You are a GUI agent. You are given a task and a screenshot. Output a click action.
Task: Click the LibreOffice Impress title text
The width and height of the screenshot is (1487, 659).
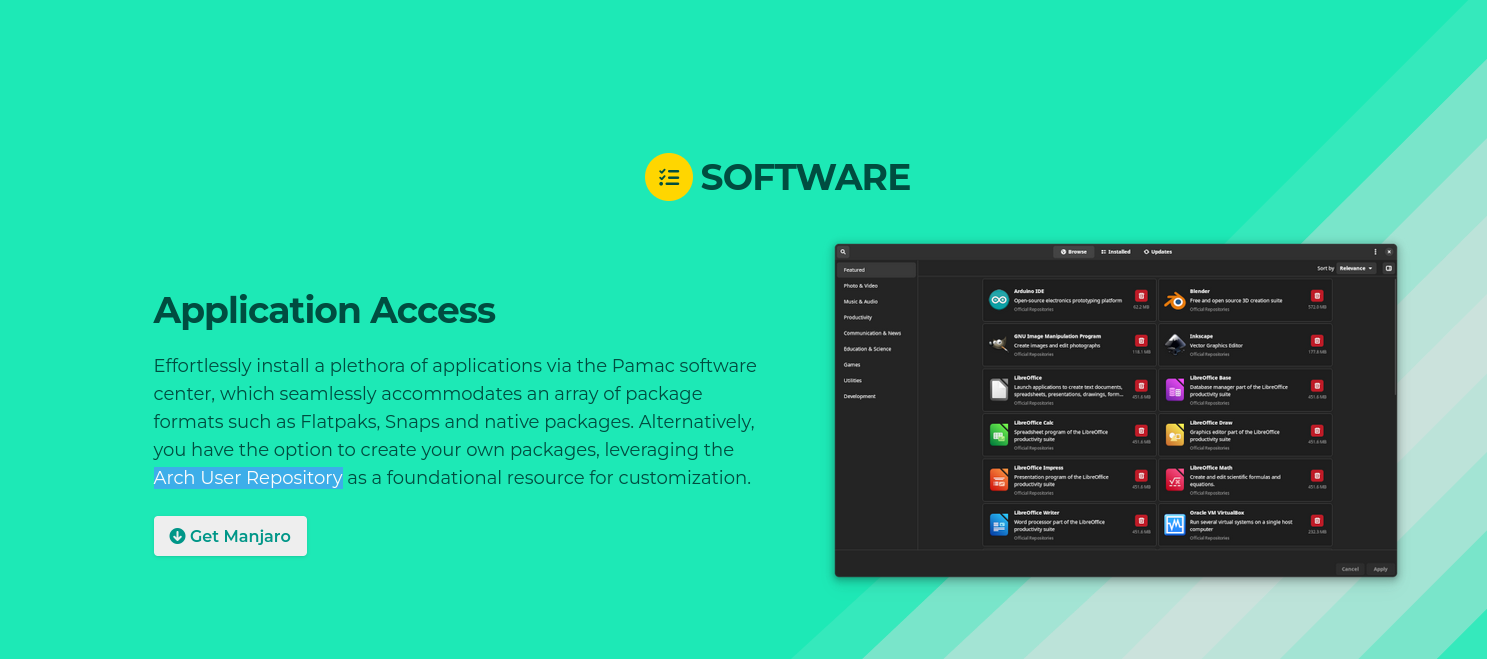(1039, 468)
